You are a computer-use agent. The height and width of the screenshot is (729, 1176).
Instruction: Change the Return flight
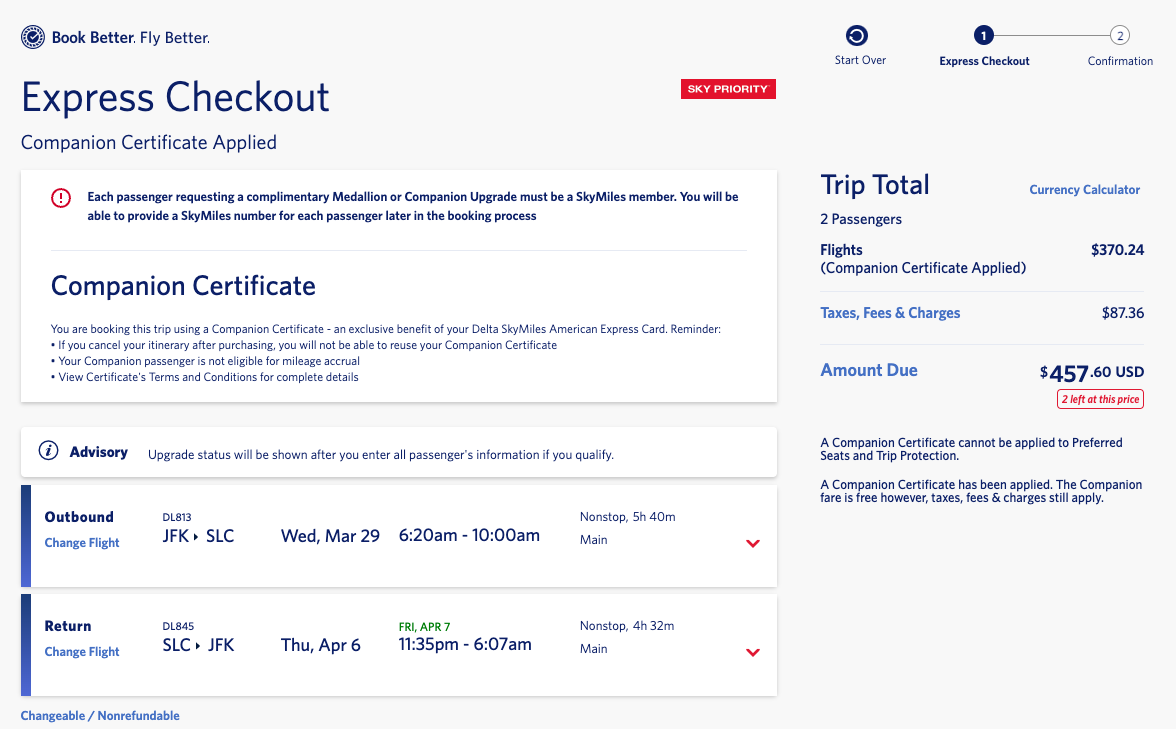[81, 651]
